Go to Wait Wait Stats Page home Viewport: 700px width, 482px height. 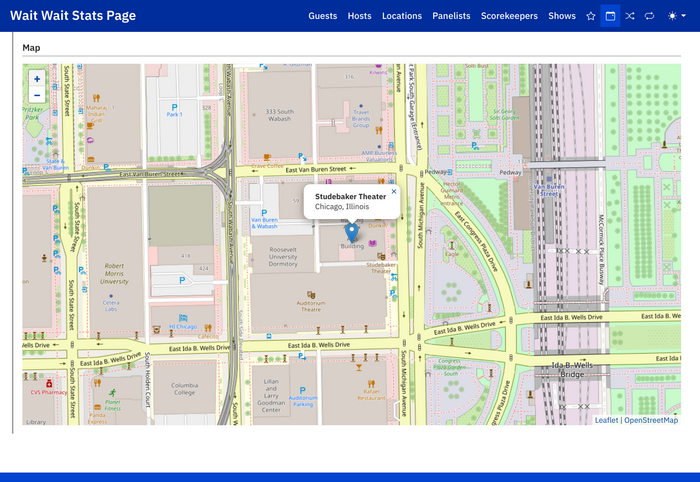click(x=73, y=16)
